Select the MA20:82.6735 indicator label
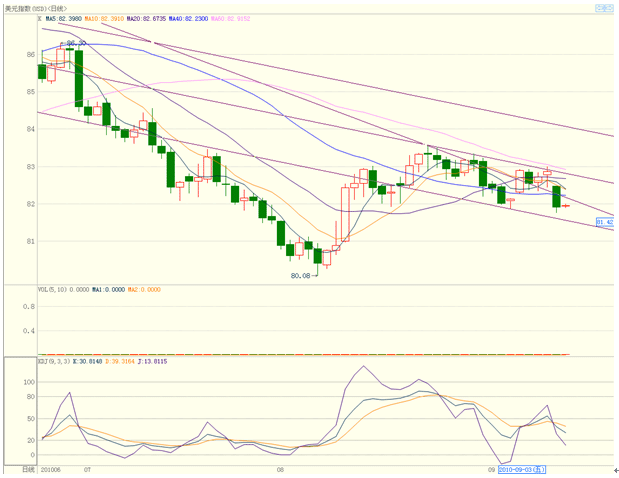Viewport: 619px width, 478px height. pos(146,19)
